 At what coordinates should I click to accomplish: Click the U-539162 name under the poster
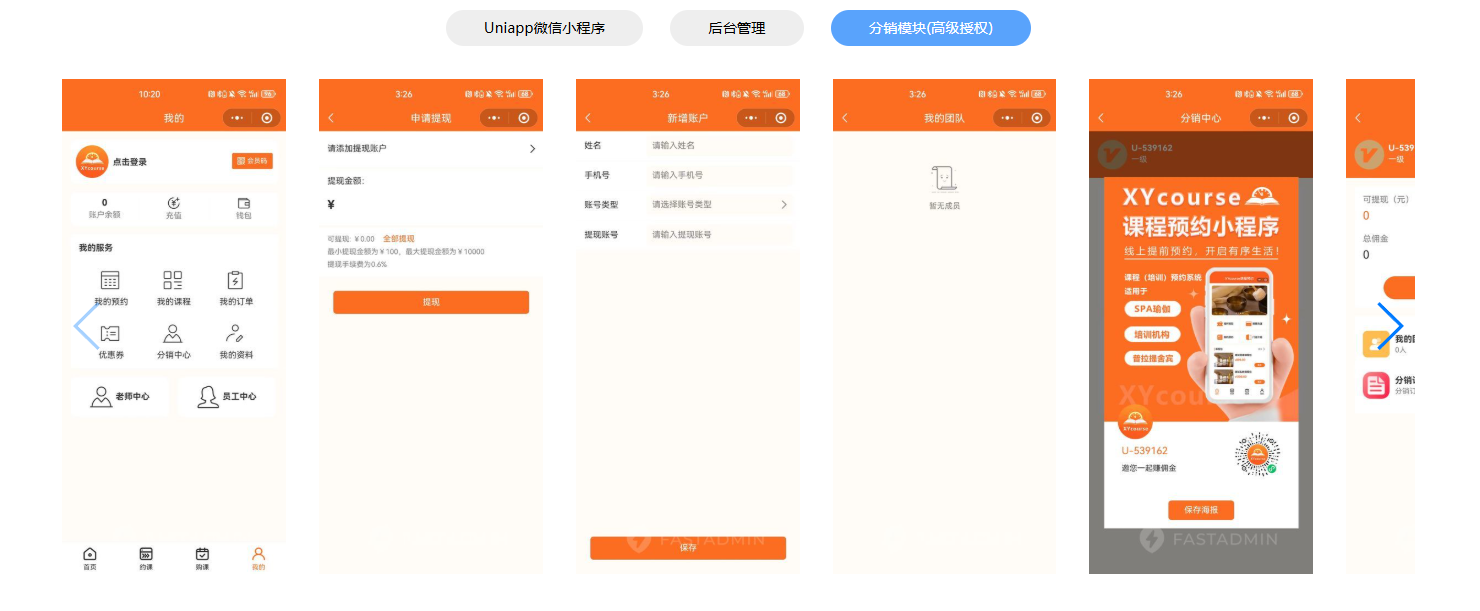click(1144, 451)
